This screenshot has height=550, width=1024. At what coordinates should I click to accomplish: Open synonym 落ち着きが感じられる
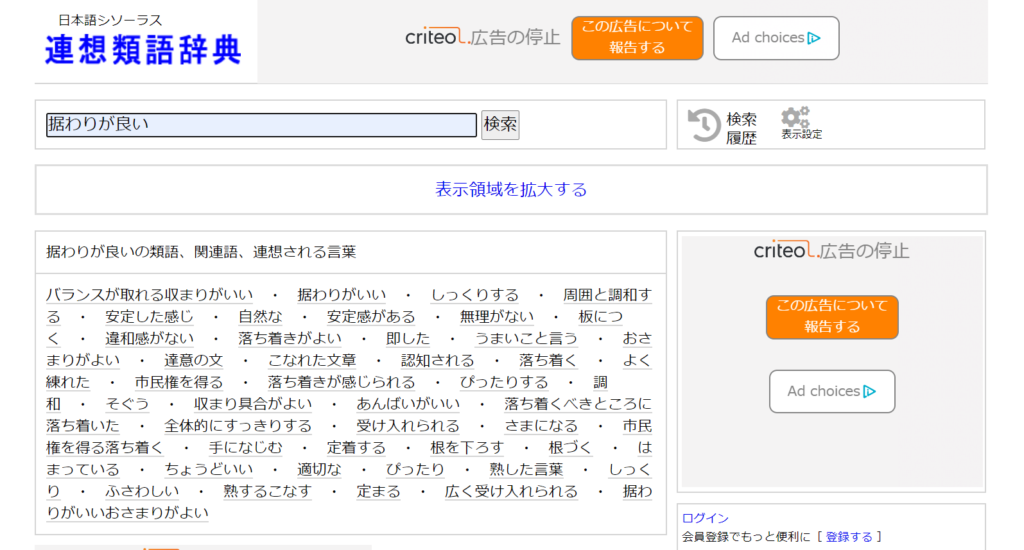point(342,382)
